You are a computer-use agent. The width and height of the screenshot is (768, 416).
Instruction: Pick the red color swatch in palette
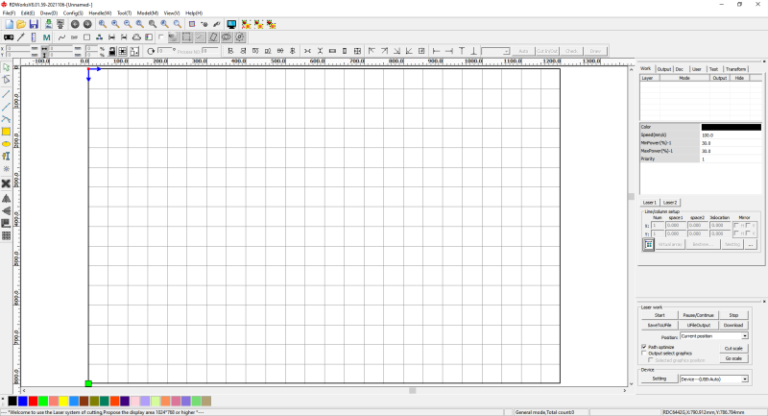click(x=33, y=401)
